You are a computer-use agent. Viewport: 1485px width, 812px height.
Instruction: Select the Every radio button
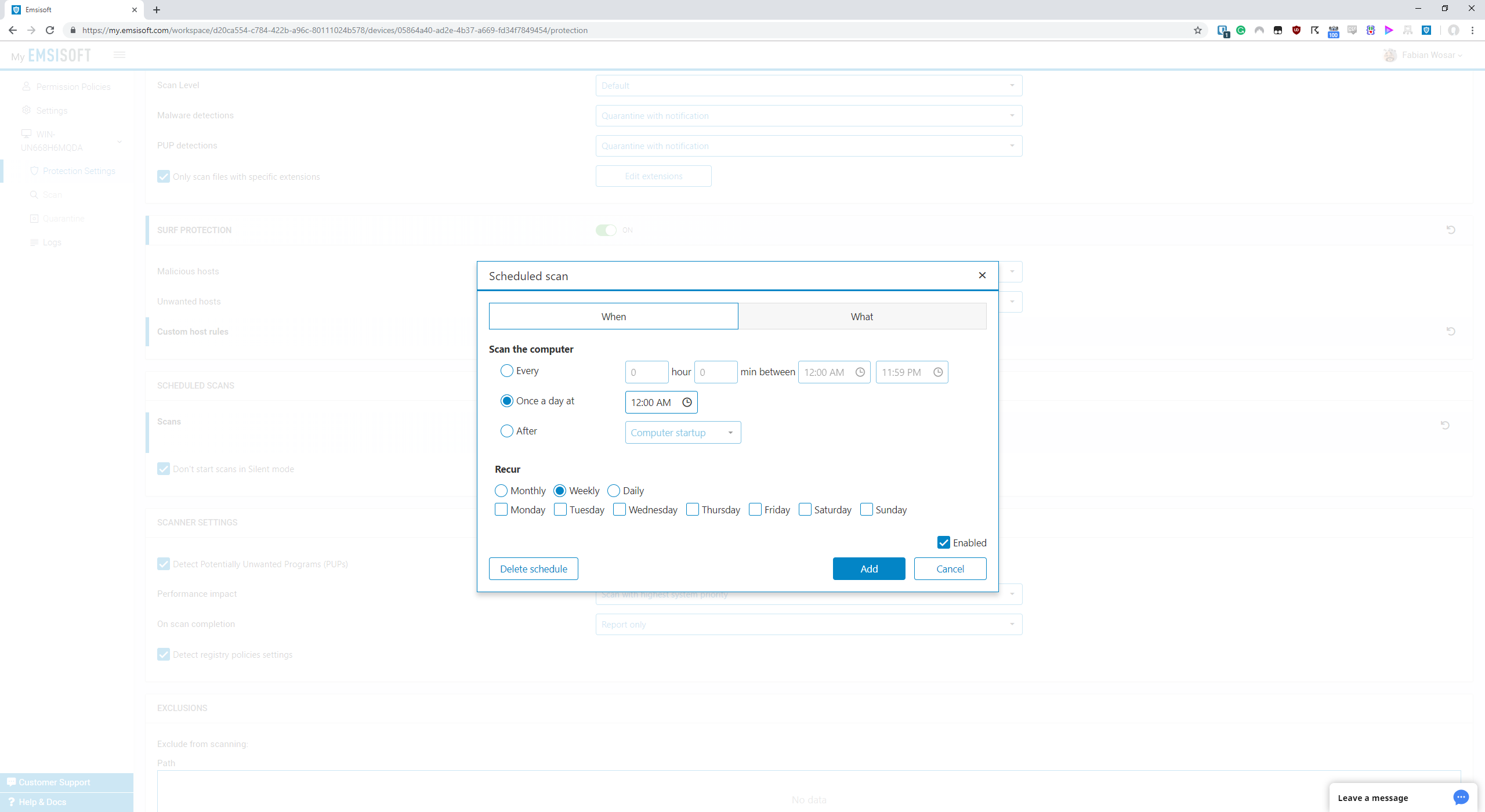[x=507, y=371]
